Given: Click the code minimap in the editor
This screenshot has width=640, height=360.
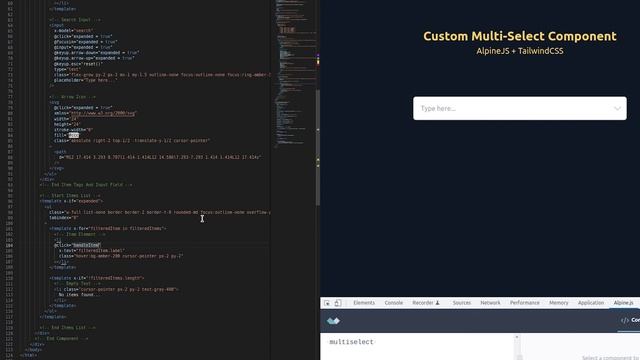Looking at the screenshot, I should pyautogui.click(x=295, y=73).
